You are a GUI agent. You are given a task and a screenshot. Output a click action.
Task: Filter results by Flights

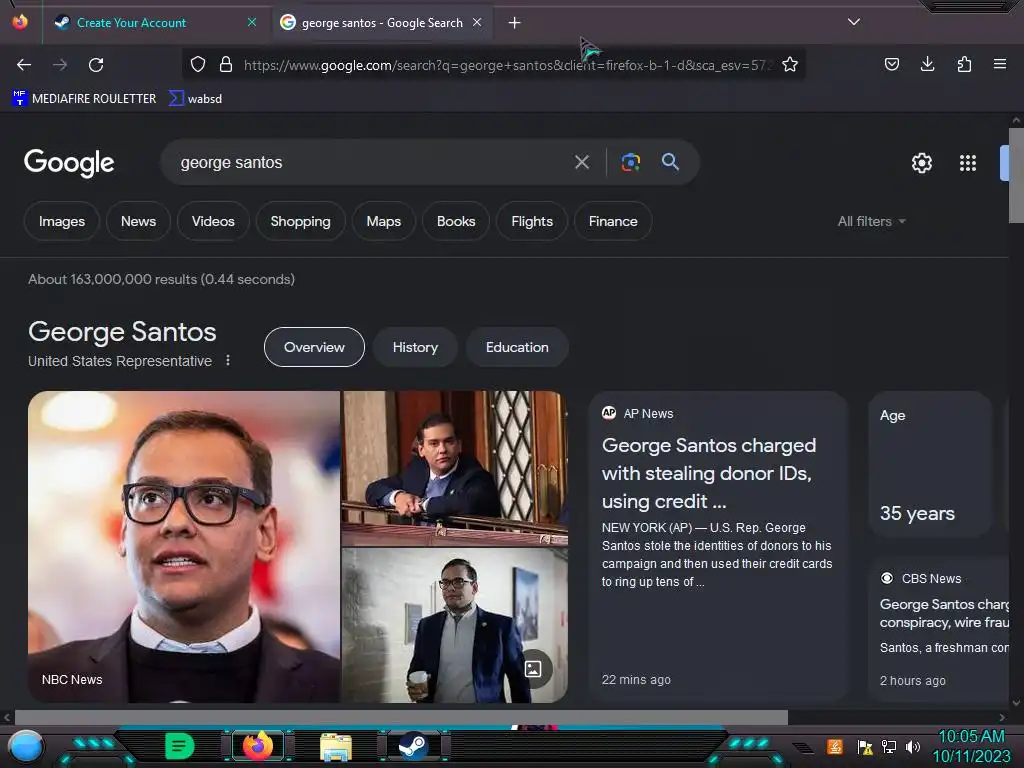click(532, 221)
